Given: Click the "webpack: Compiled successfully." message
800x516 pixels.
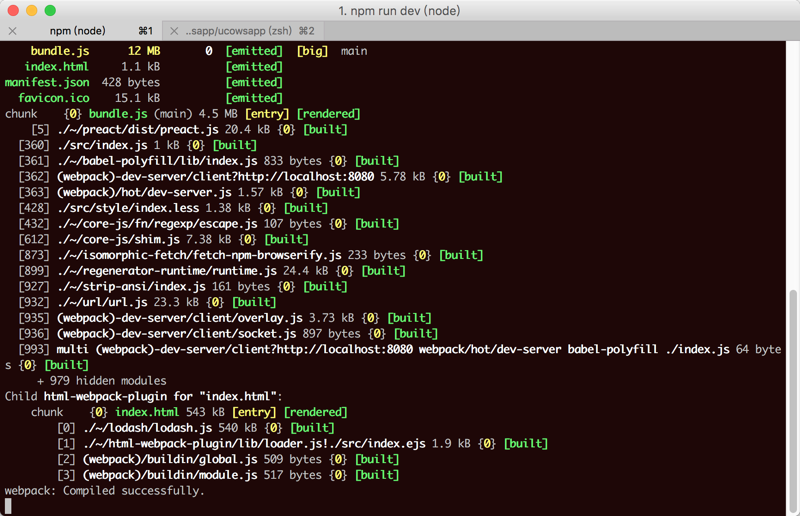Looking at the screenshot, I should (x=104, y=491).
